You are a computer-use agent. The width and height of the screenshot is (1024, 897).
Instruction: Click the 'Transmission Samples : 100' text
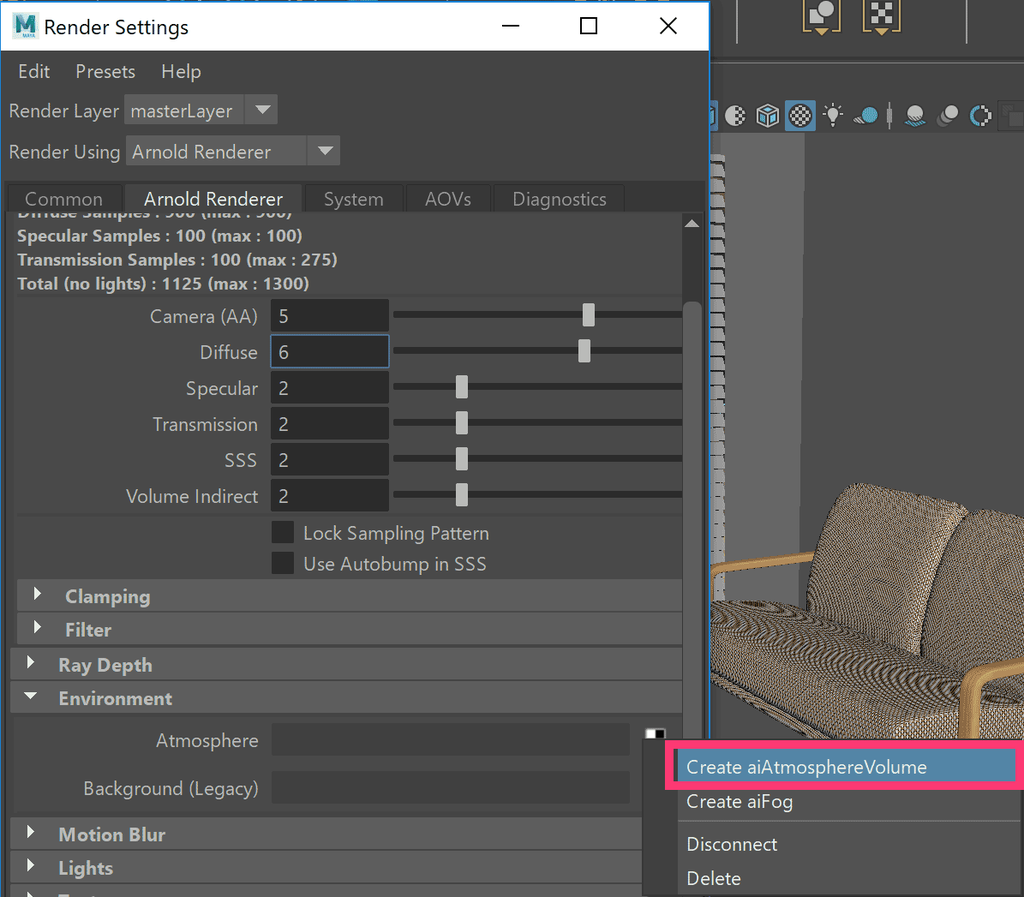(129, 259)
